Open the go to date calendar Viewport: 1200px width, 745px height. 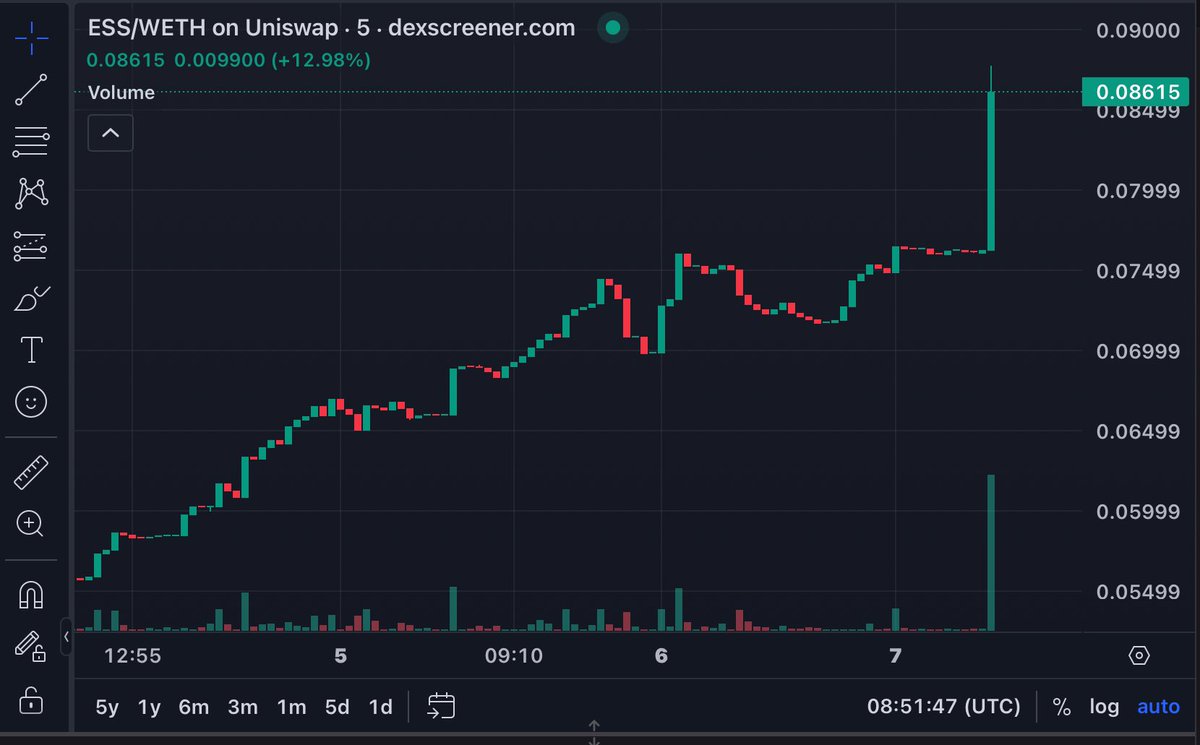[x=441, y=706]
